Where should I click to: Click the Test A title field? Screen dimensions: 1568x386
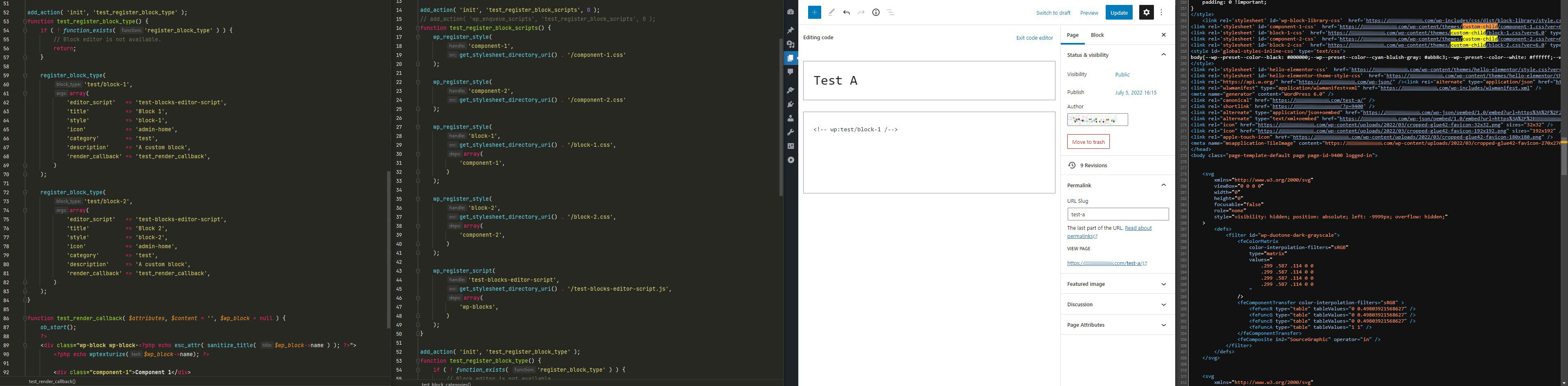pyautogui.click(x=929, y=81)
